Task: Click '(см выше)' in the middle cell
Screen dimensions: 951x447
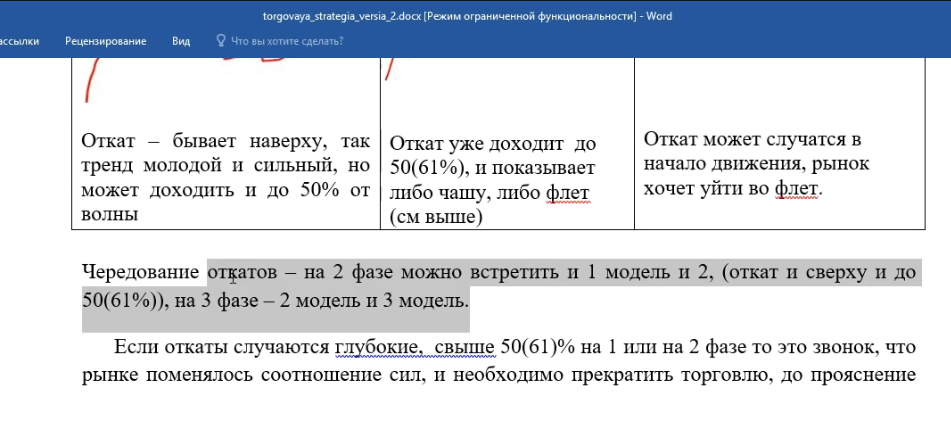Action: tap(435, 217)
